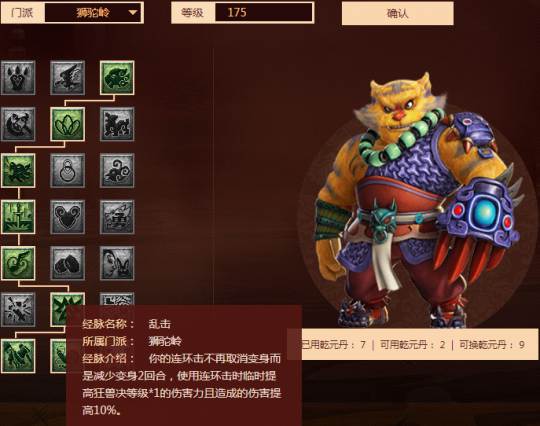
Task: Select the grey gourd bottle skill icon
Action: 68,170
